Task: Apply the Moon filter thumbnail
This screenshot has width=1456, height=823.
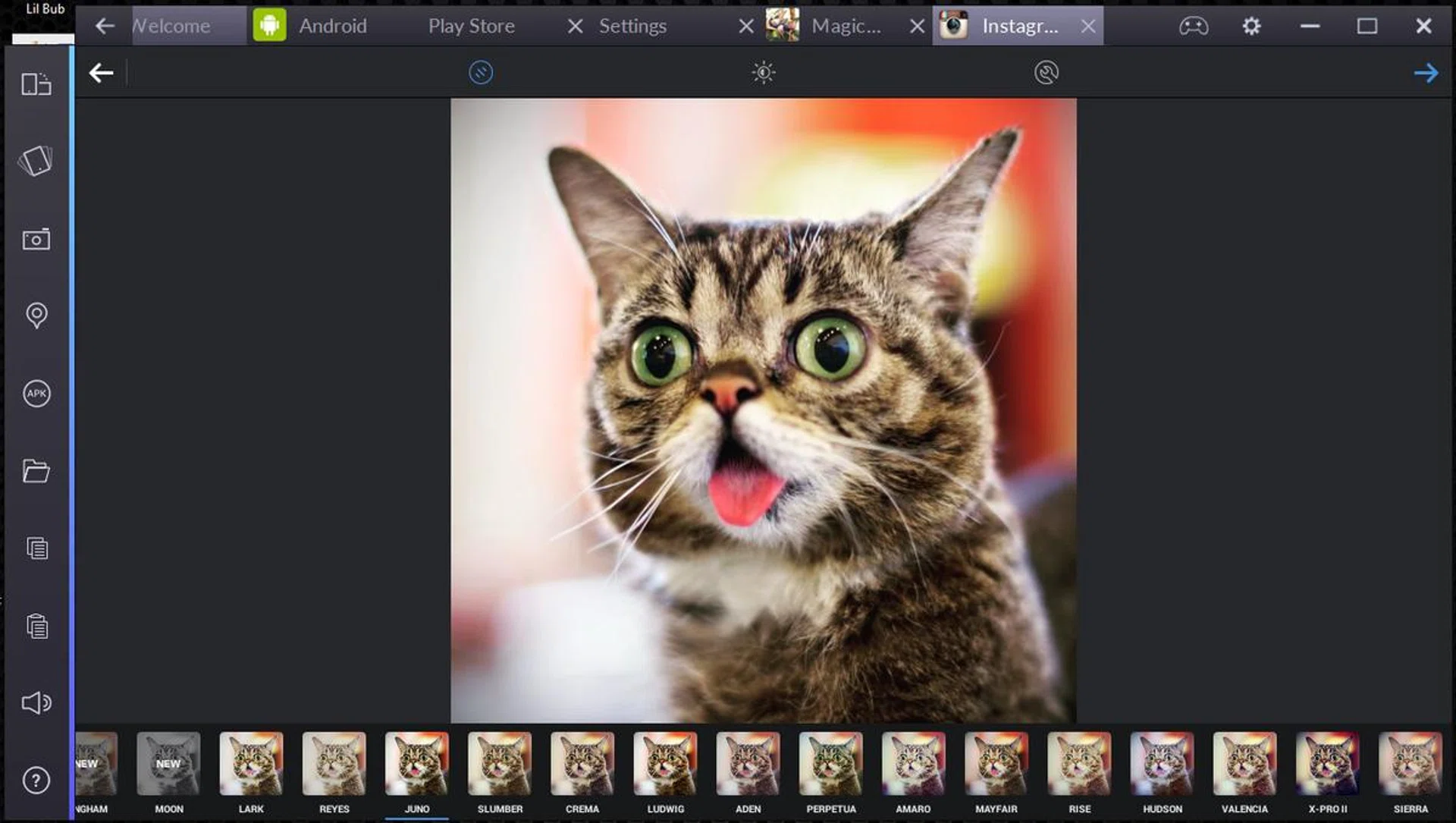Action: (x=168, y=764)
